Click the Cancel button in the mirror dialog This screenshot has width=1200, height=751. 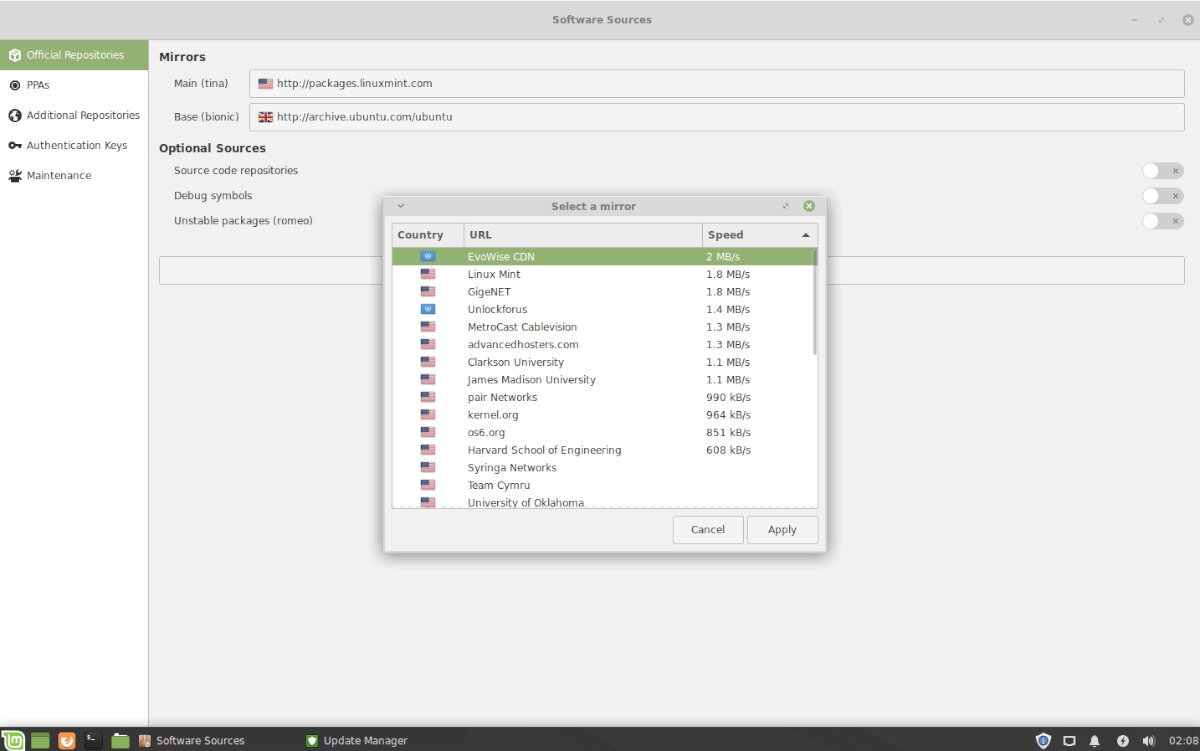point(707,529)
